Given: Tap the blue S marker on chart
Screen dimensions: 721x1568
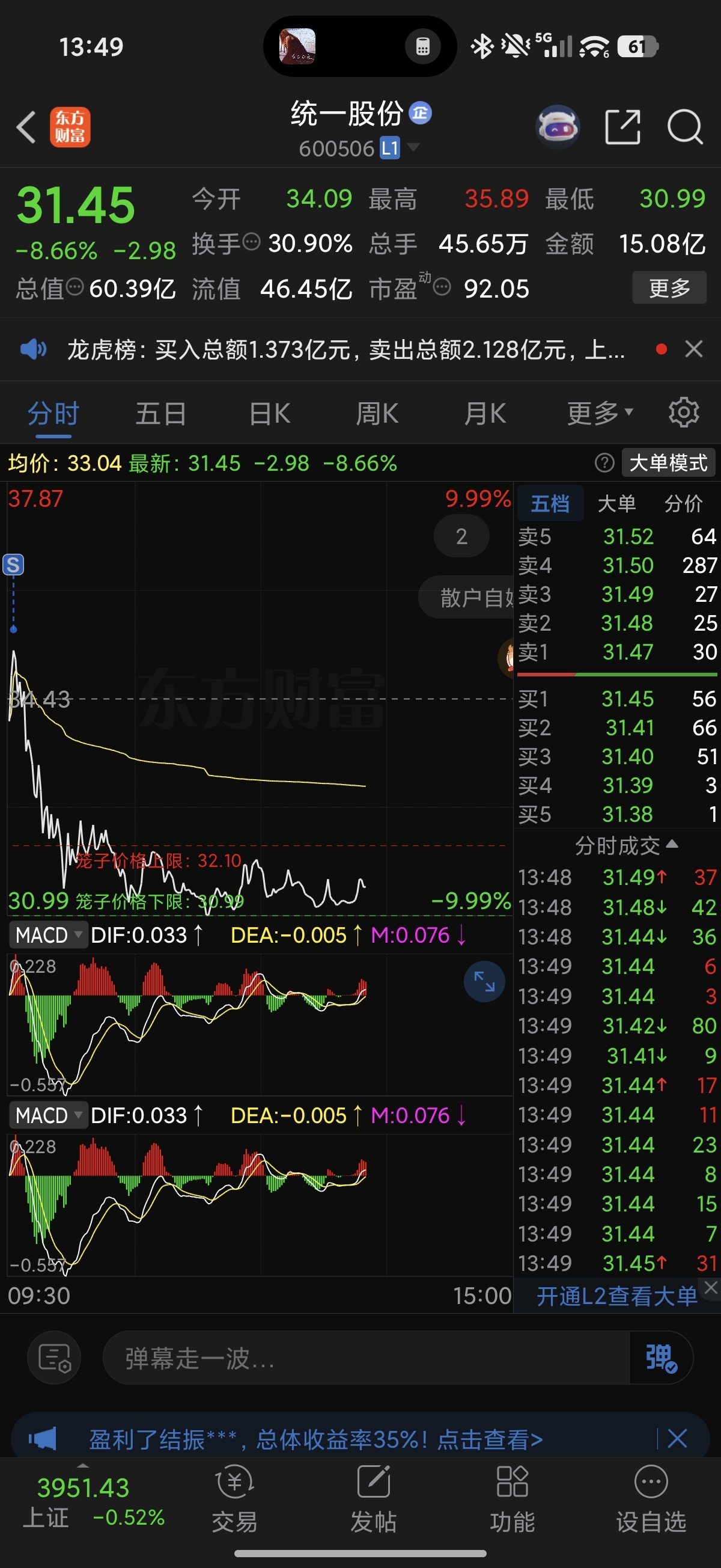Looking at the screenshot, I should pos(13,565).
